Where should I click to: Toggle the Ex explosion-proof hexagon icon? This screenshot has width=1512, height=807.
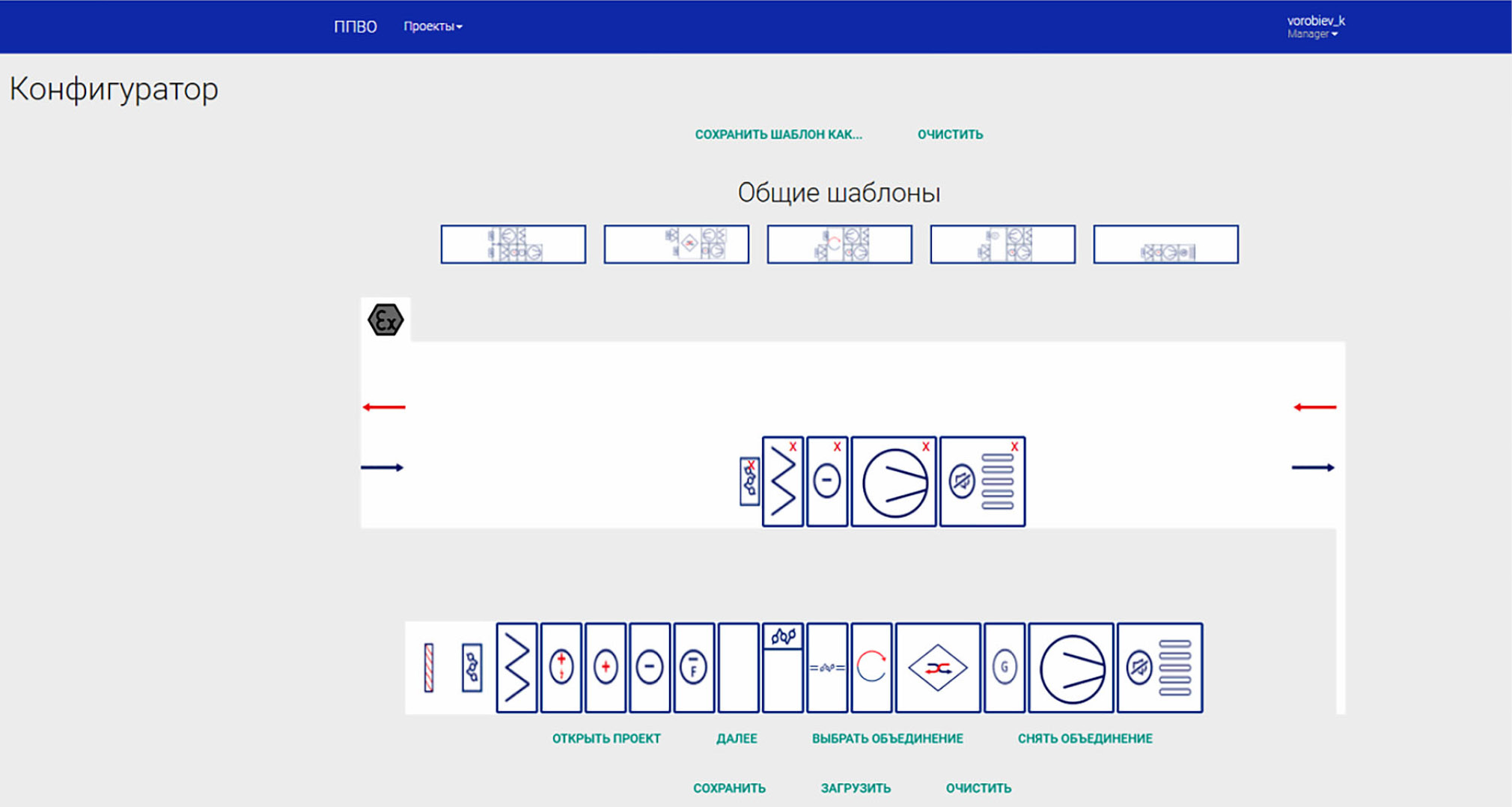tap(385, 320)
